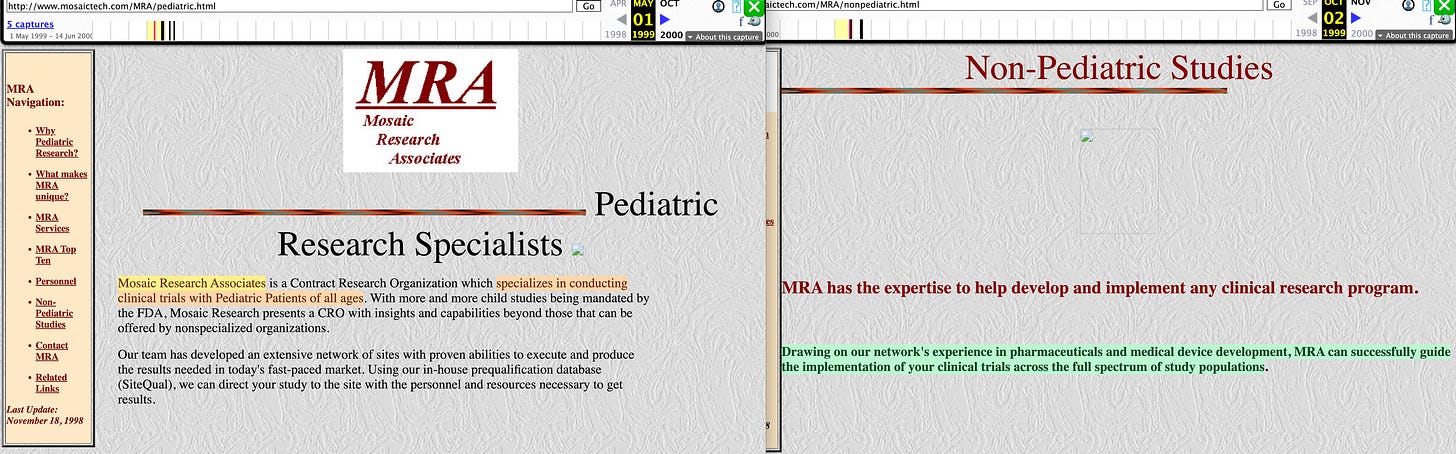Jump to the OCT capture in the pediatric window
This screenshot has height=454, width=1456.
(669, 4)
